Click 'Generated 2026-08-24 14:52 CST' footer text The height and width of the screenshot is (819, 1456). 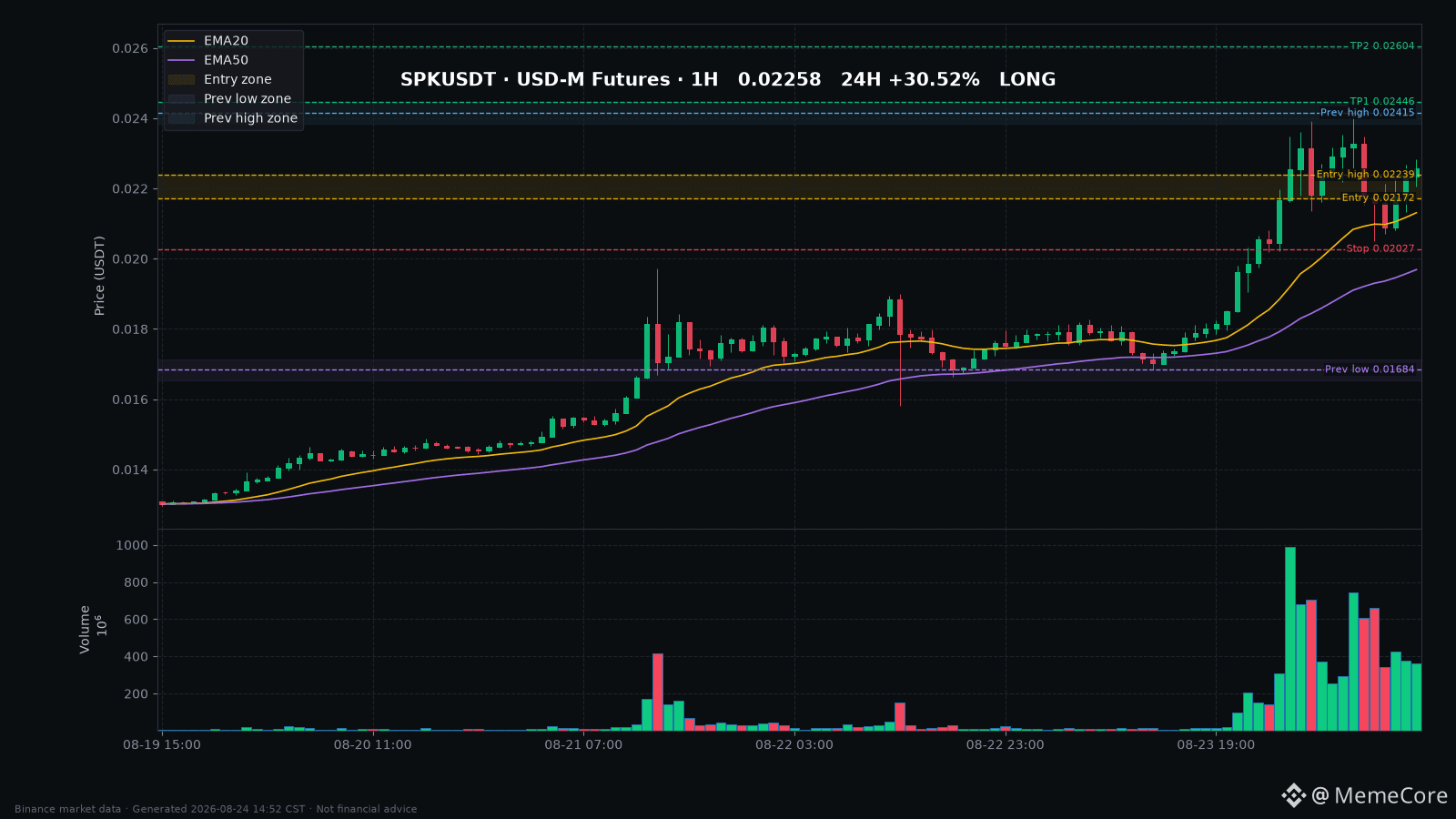click(218, 809)
